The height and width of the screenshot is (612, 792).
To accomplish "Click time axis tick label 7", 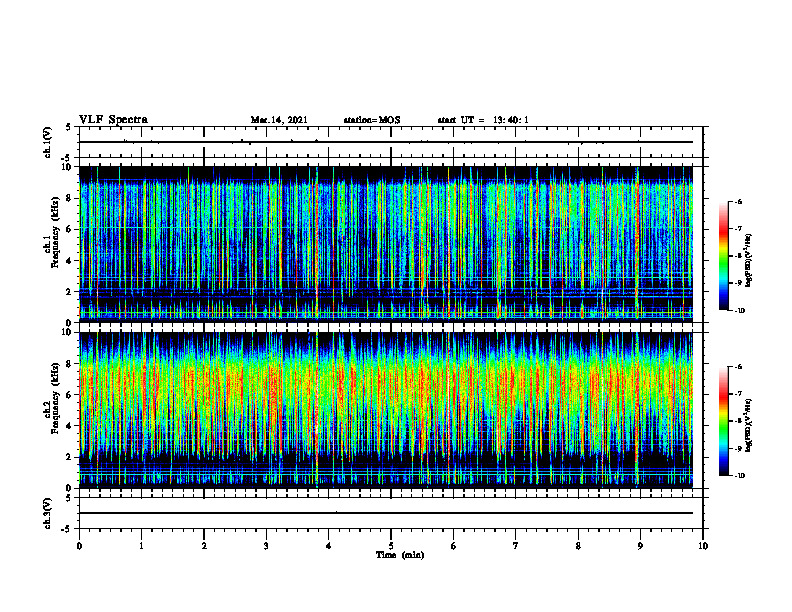I will pyautogui.click(x=516, y=546).
